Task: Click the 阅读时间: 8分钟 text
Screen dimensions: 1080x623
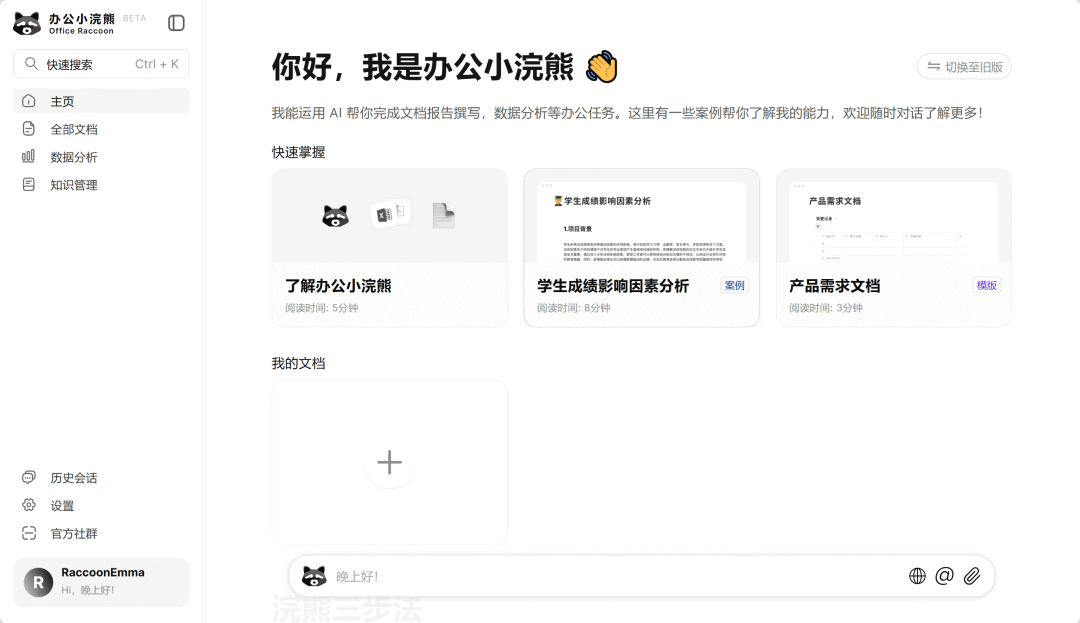Action: tap(574, 308)
